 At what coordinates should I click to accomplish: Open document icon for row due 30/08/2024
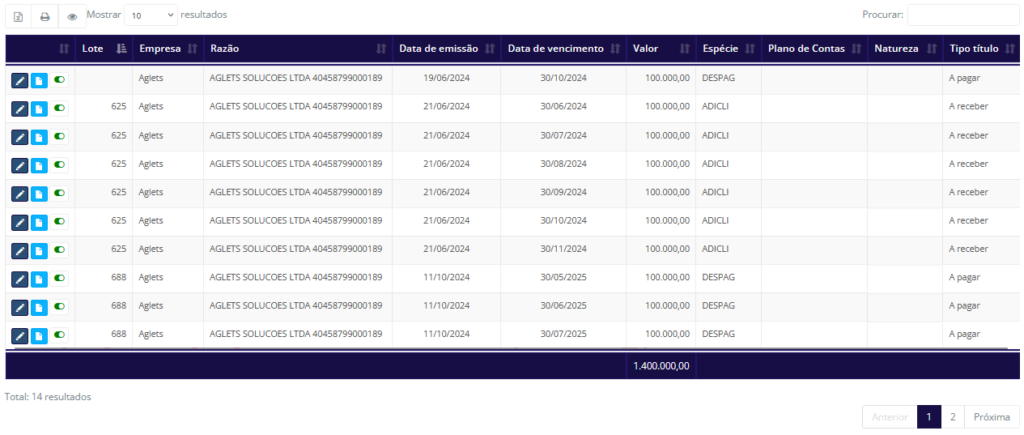click(39, 165)
